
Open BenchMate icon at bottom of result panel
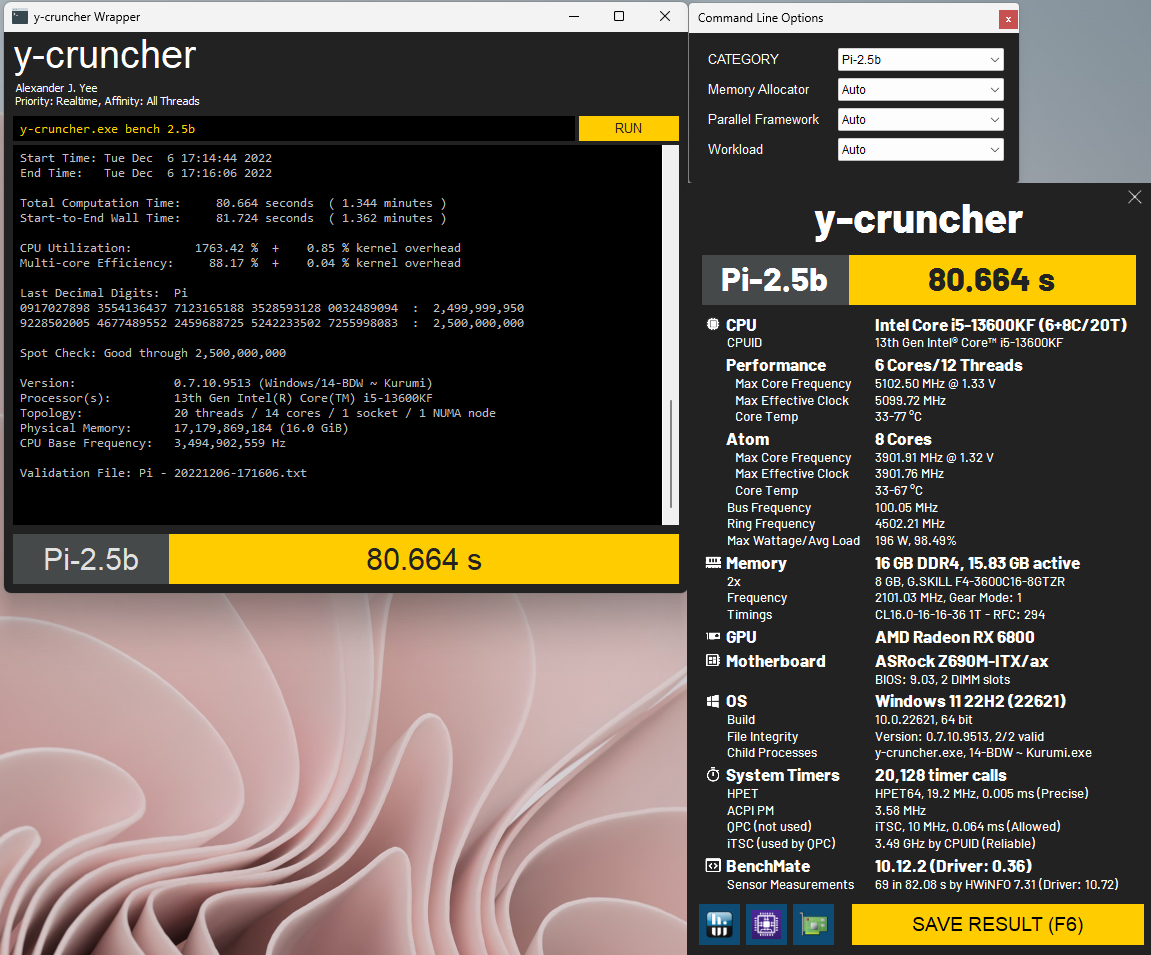pos(719,923)
